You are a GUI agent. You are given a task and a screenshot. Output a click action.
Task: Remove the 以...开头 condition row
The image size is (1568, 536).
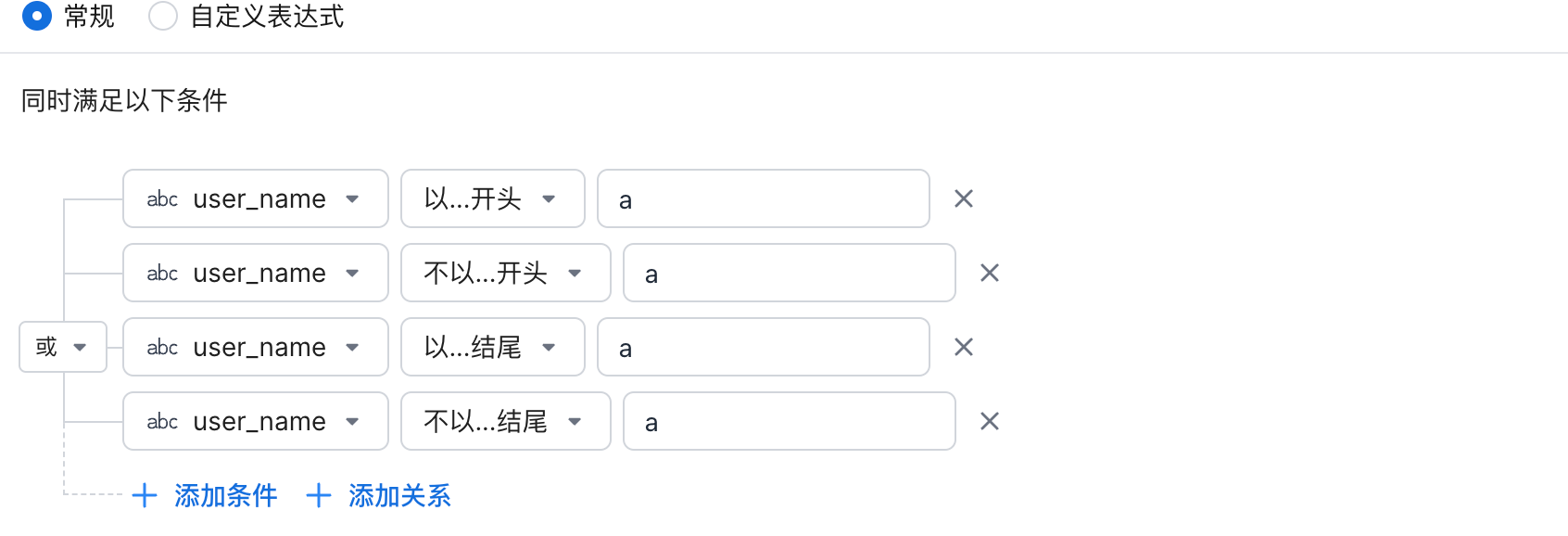[964, 198]
